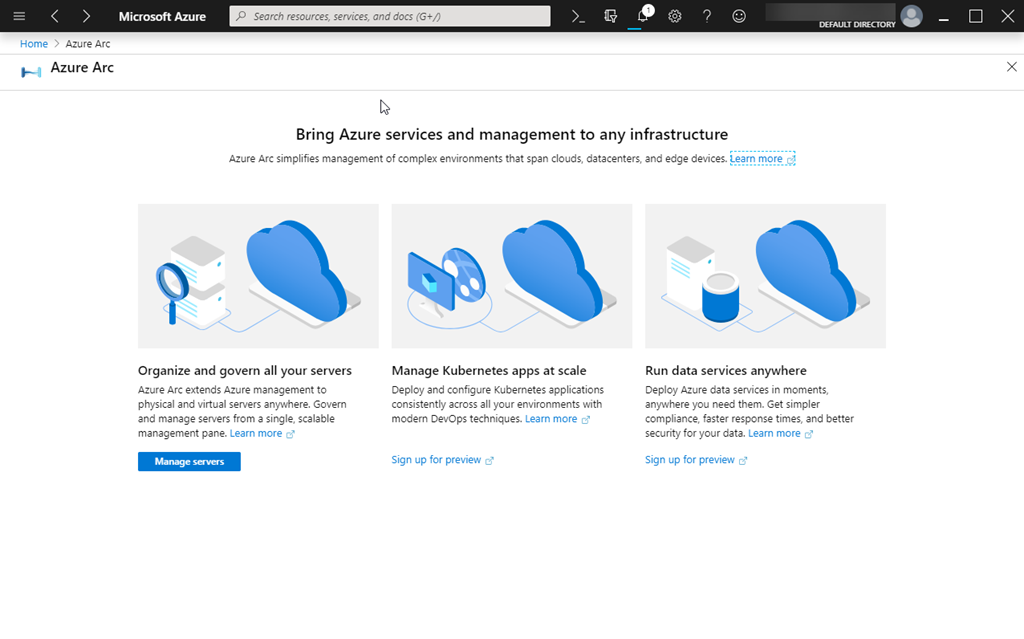This screenshot has height=639, width=1024.
Task: Click 'Bring Azure services and management' headline
Action: click(511, 134)
